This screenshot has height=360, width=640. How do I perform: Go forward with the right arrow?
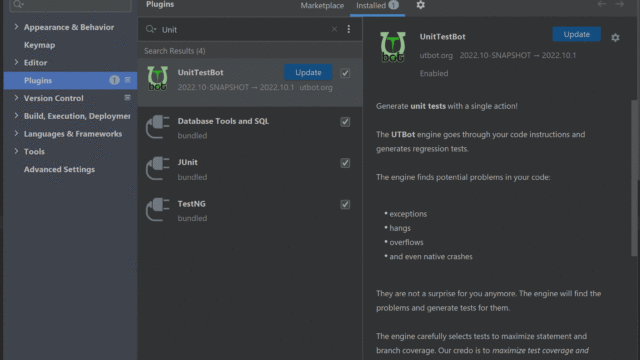pyautogui.click(x=620, y=4)
